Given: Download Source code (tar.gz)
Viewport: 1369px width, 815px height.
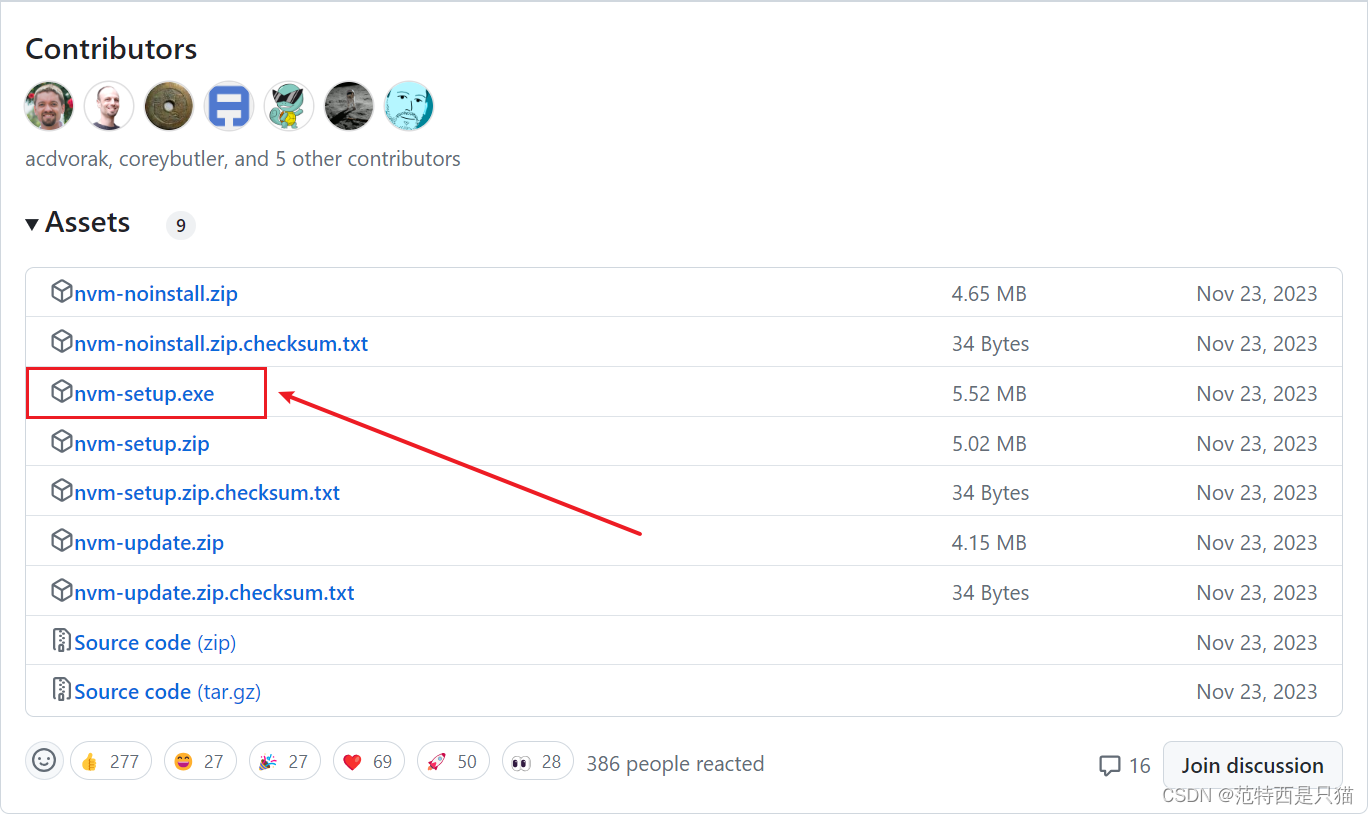Looking at the screenshot, I should coord(168,692).
